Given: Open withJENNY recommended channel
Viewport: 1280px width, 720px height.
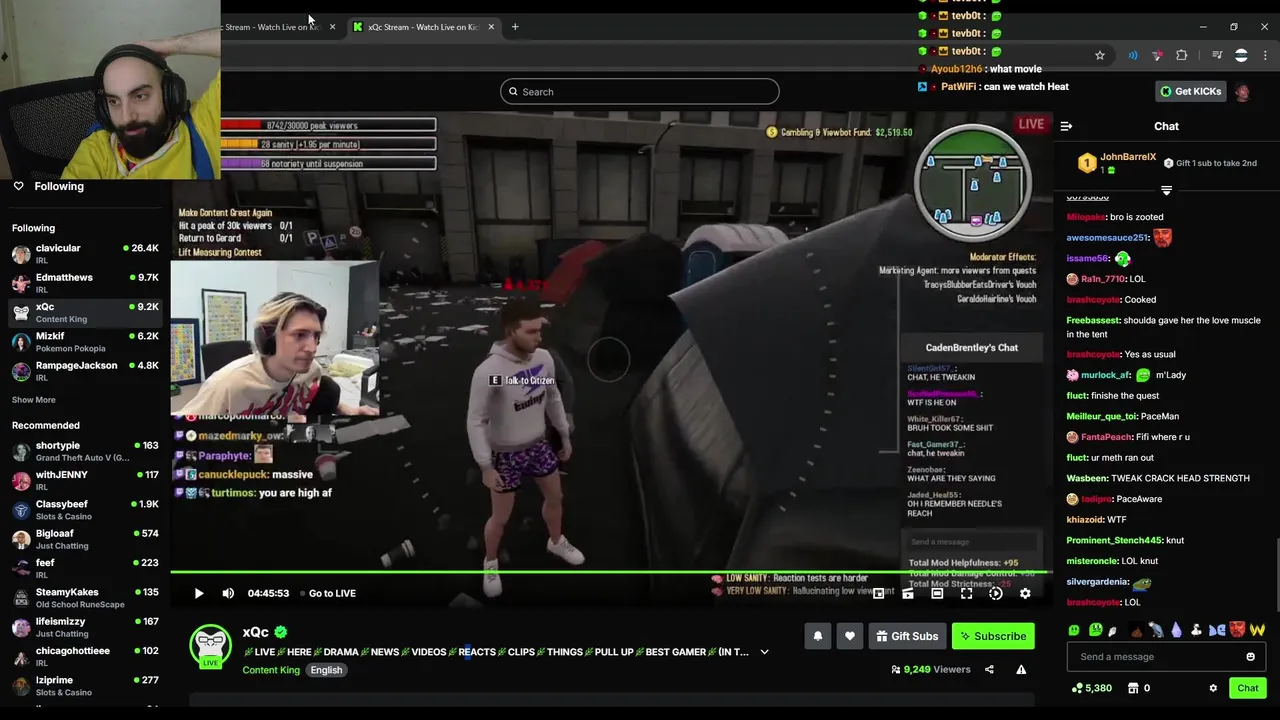Looking at the screenshot, I should pyautogui.click(x=85, y=480).
